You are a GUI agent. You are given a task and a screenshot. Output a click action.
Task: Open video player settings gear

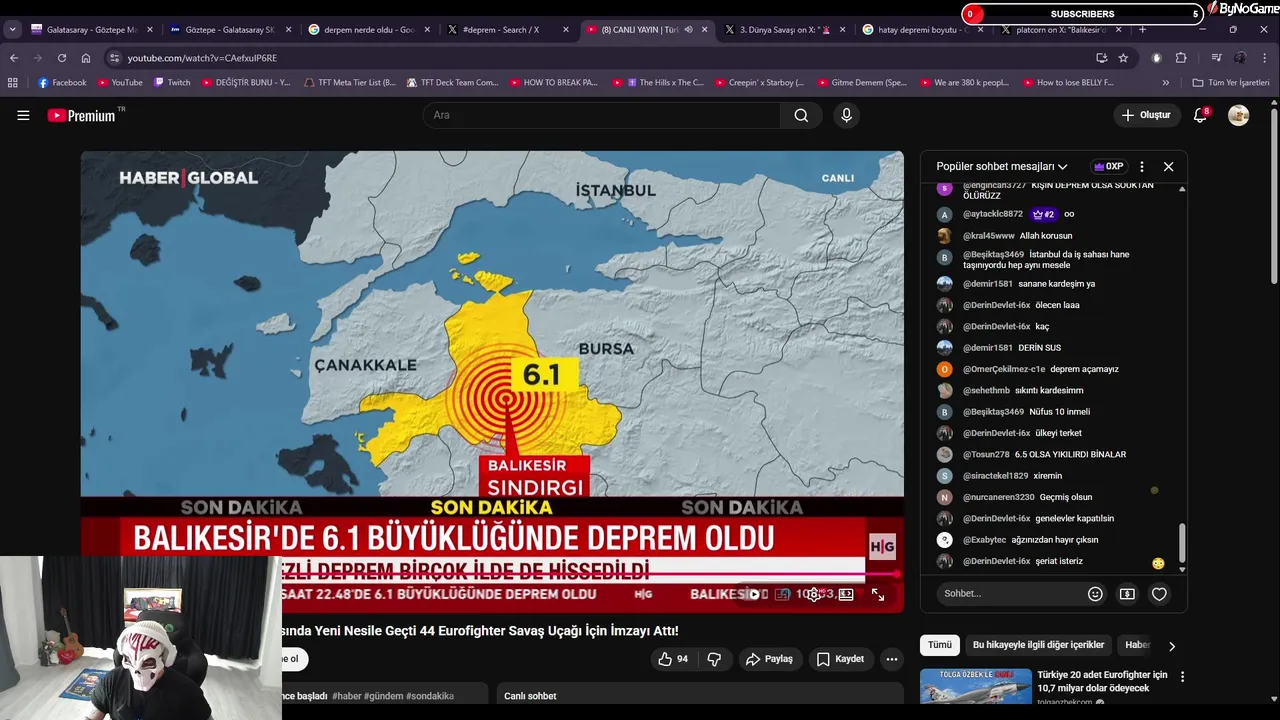click(814, 594)
